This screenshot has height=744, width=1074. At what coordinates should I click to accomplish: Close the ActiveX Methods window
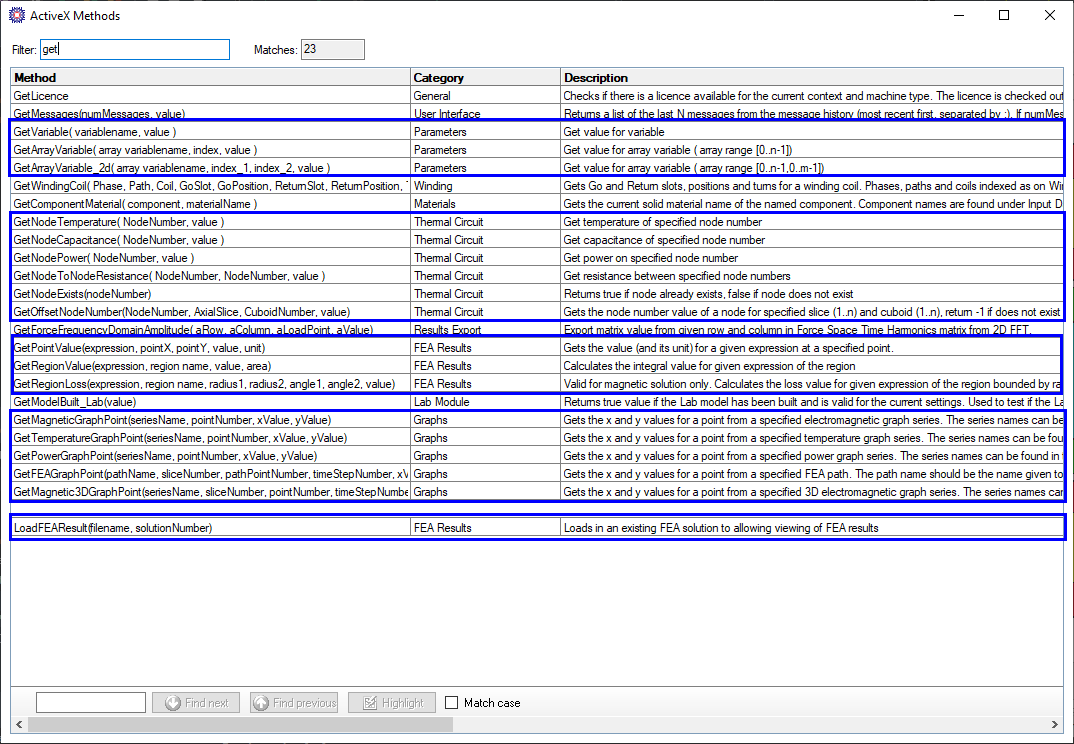pyautogui.click(x=1049, y=15)
